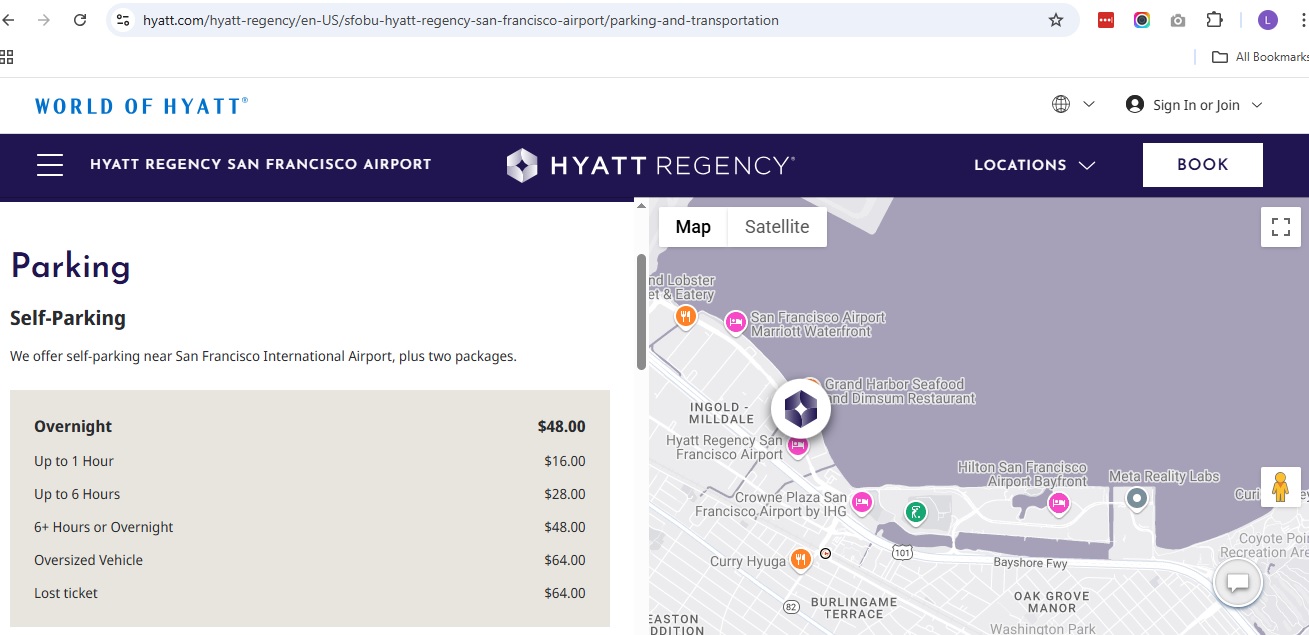This screenshot has height=635, width=1309.
Task: Switch map to Satellite view
Action: [777, 227]
